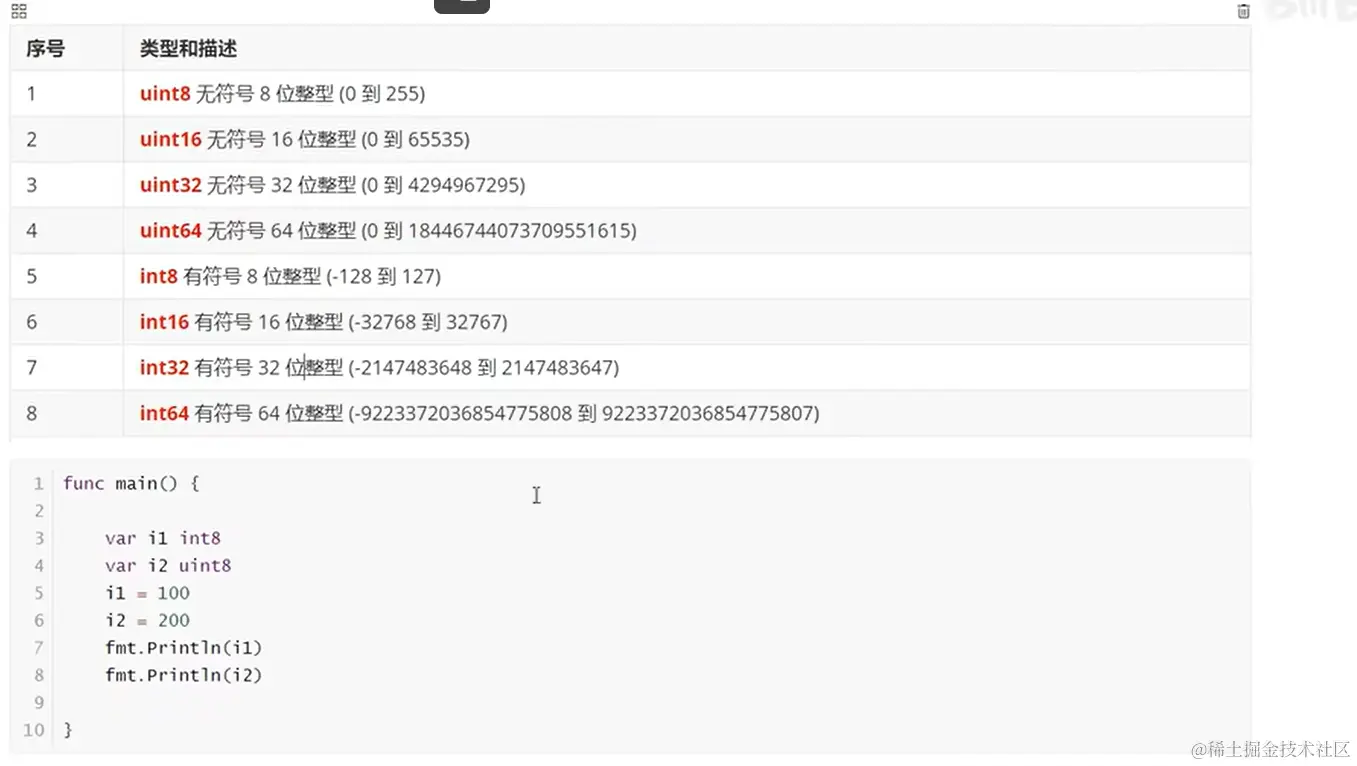This screenshot has width=1357, height=766.
Task: Click 序号 cell 5 in the int8 row
Action: click(x=67, y=276)
